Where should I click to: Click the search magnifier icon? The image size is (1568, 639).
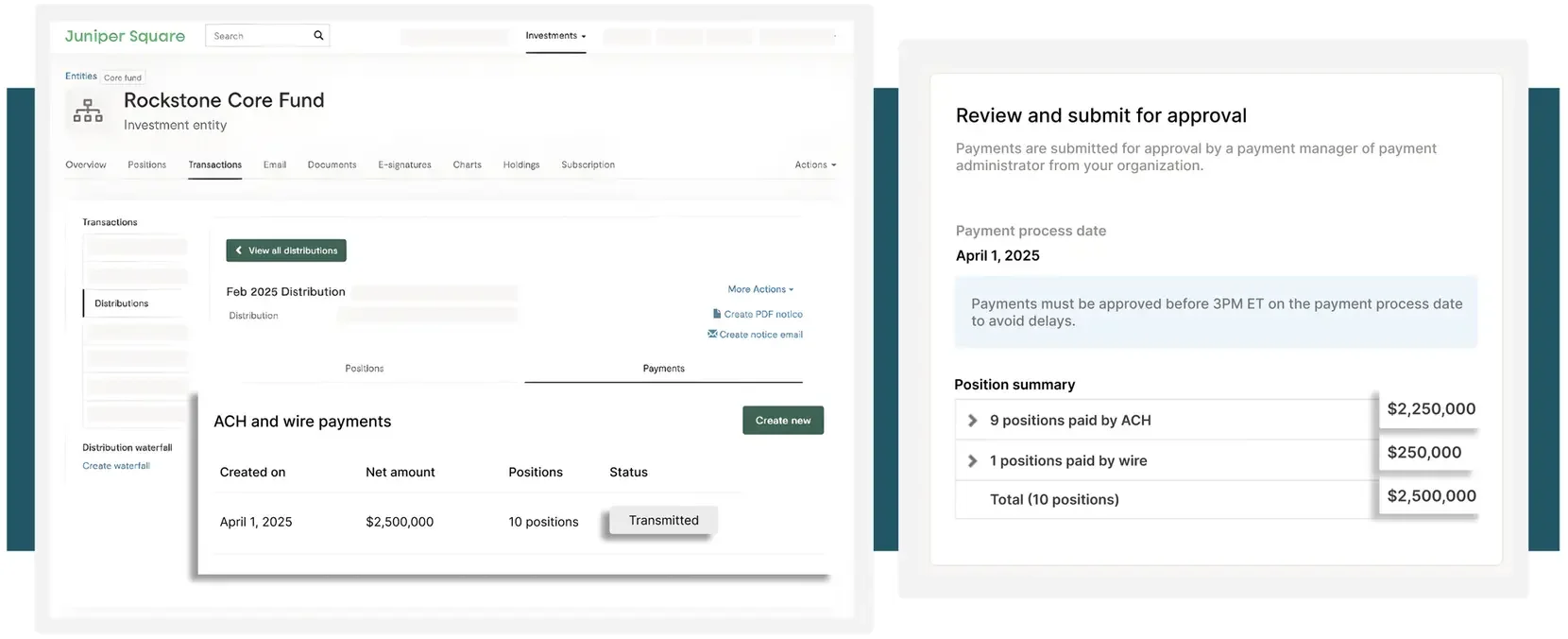pos(318,36)
